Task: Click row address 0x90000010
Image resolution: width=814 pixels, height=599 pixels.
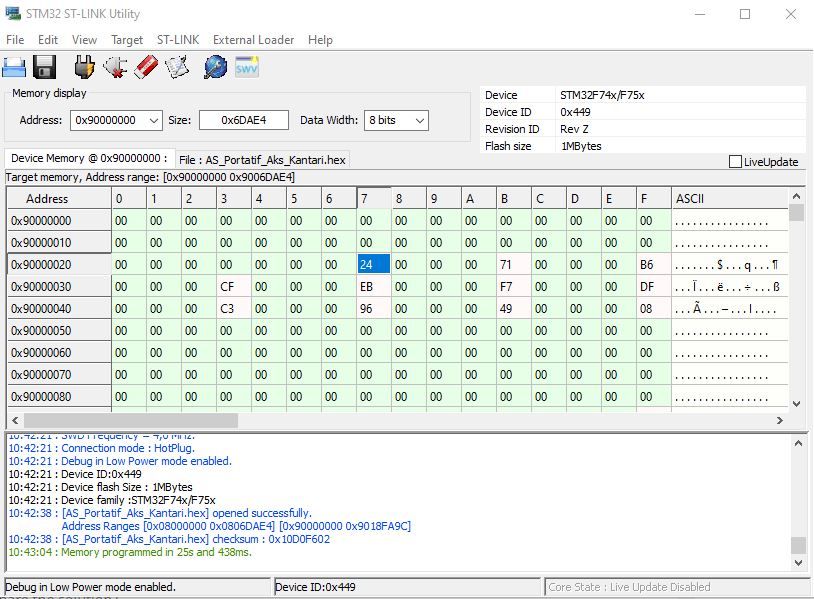Action: [59, 243]
